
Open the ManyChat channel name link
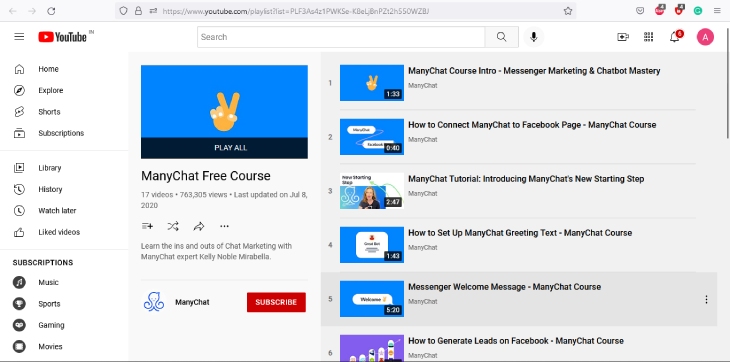192,302
